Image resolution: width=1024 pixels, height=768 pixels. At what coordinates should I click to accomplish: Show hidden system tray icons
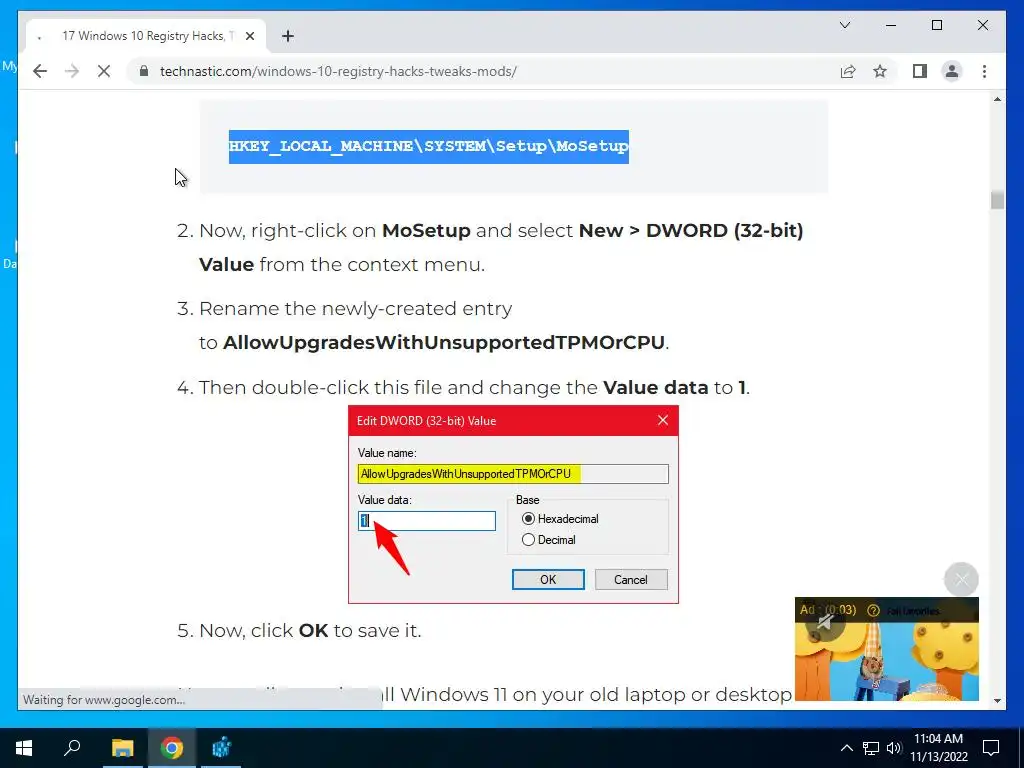point(846,748)
